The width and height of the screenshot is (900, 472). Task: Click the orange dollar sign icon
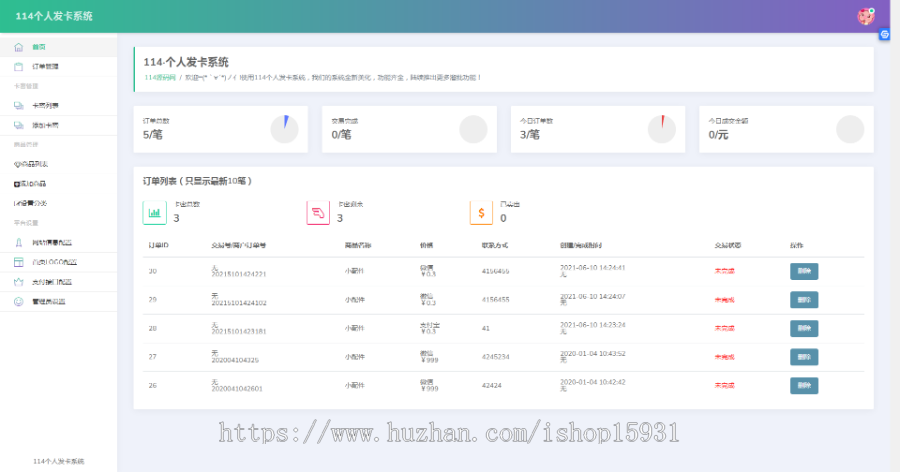tap(481, 212)
